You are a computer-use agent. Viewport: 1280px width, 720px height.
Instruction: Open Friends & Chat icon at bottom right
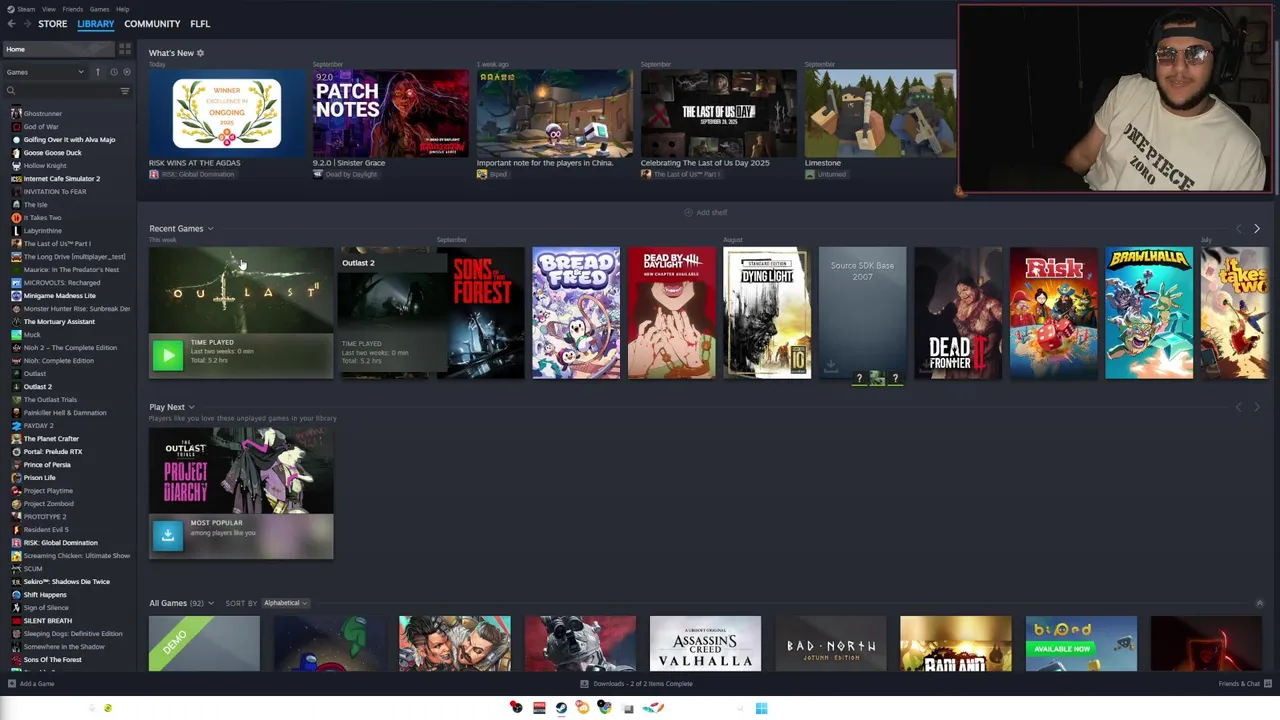click(1267, 684)
